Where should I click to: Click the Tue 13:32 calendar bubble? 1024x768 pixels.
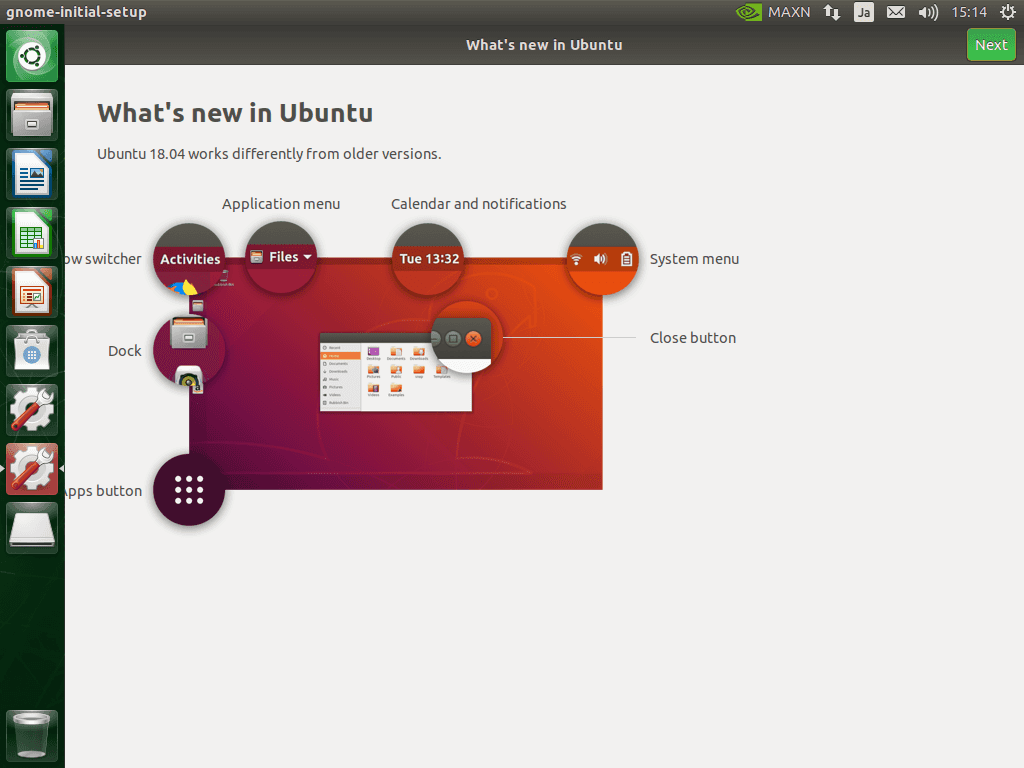(428, 259)
